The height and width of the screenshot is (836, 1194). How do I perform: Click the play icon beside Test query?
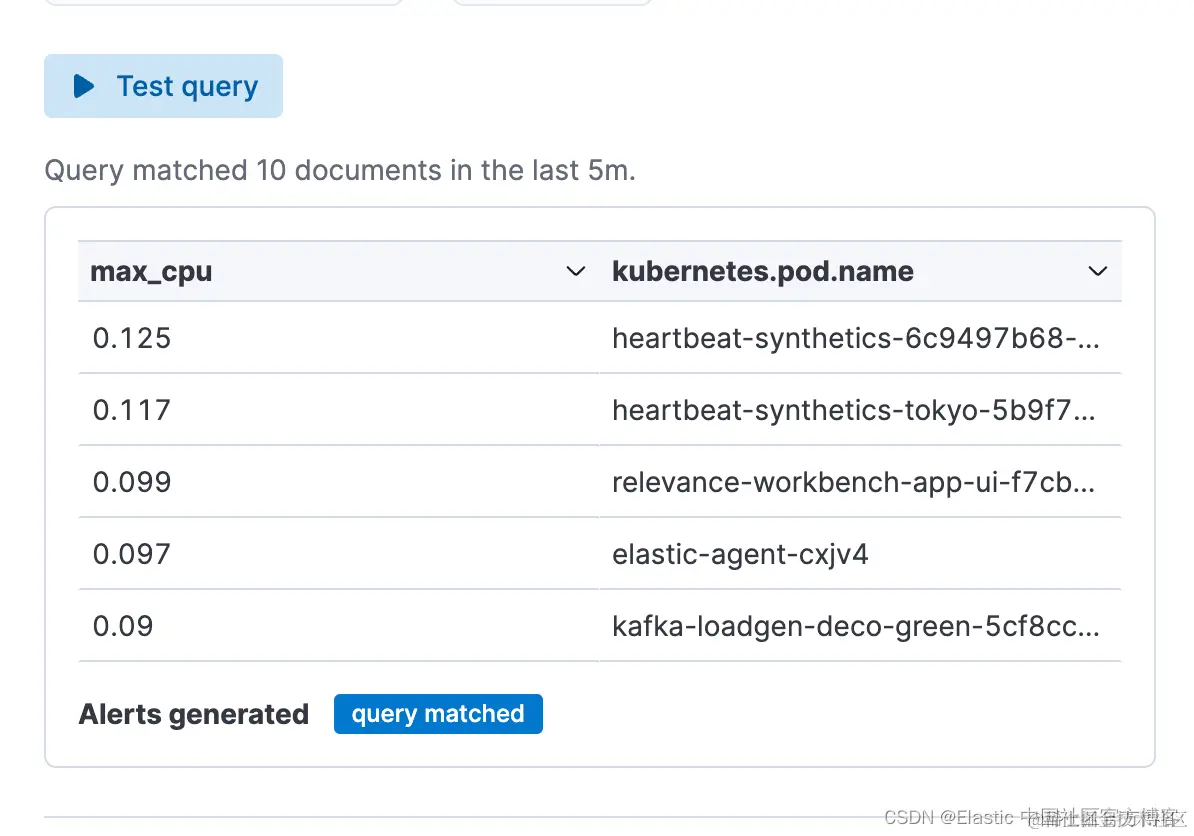[x=84, y=87]
